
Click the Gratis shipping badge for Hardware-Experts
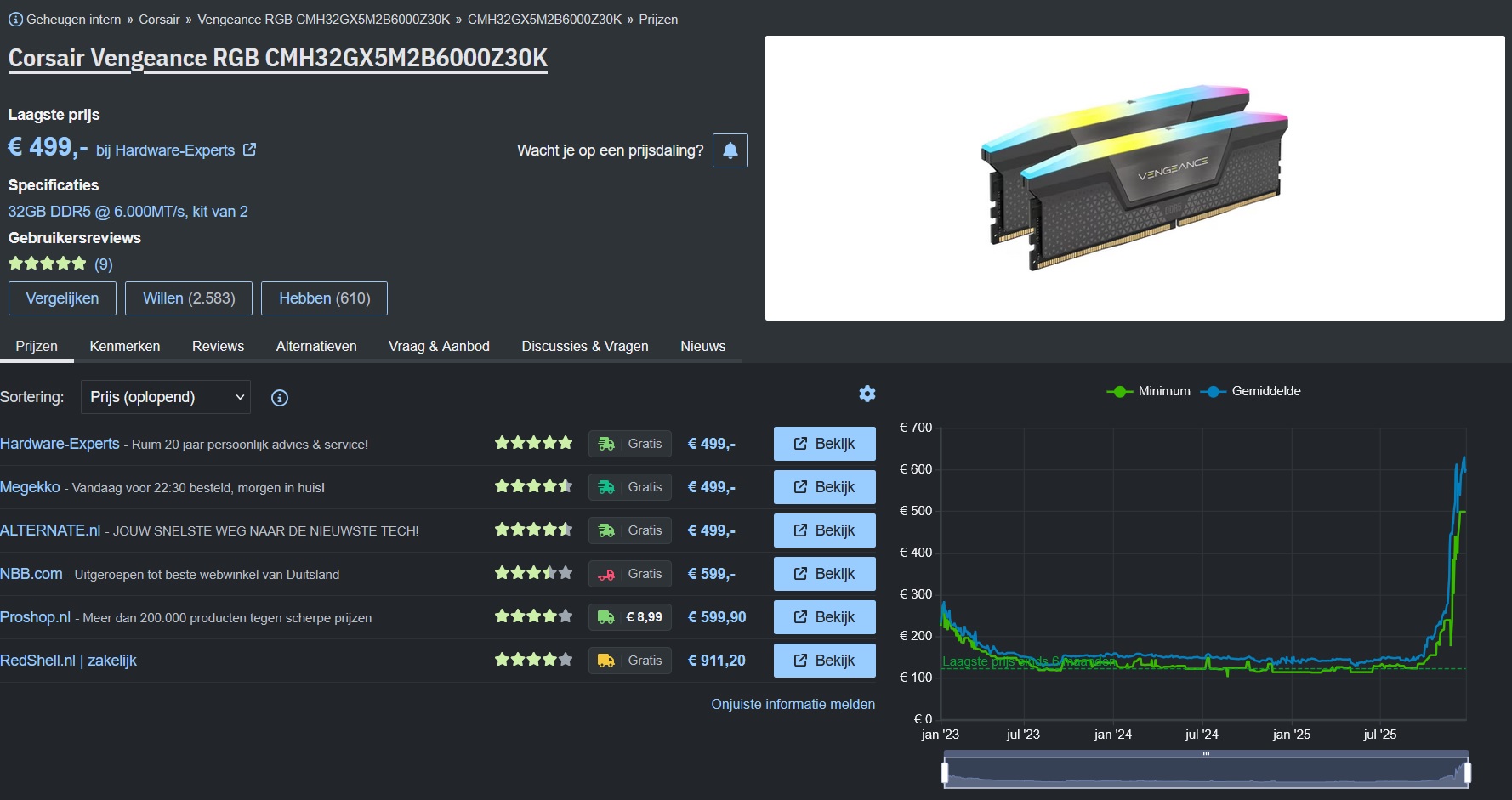coord(630,444)
